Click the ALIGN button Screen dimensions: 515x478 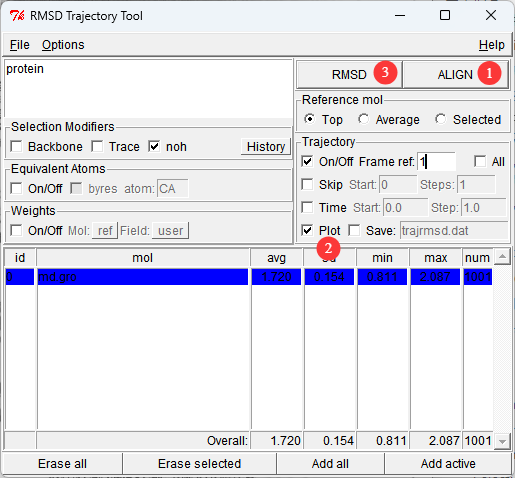[455, 74]
